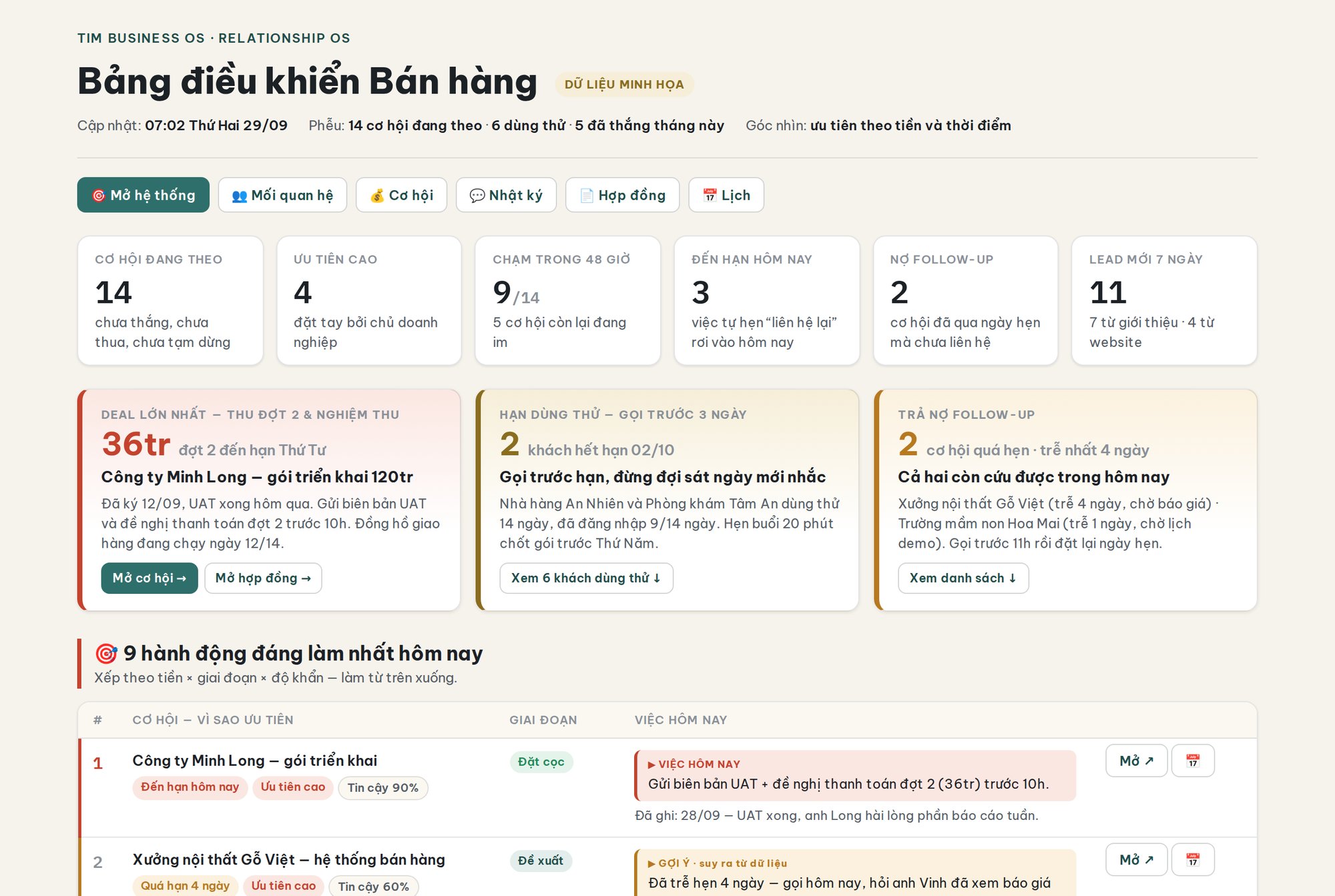
Task: Open the Lead mới 7 ngày card
Action: coord(1164,300)
